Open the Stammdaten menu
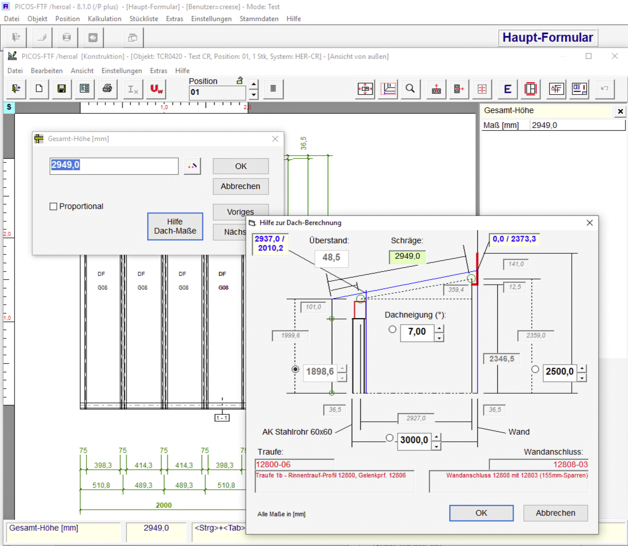 [x=260, y=19]
